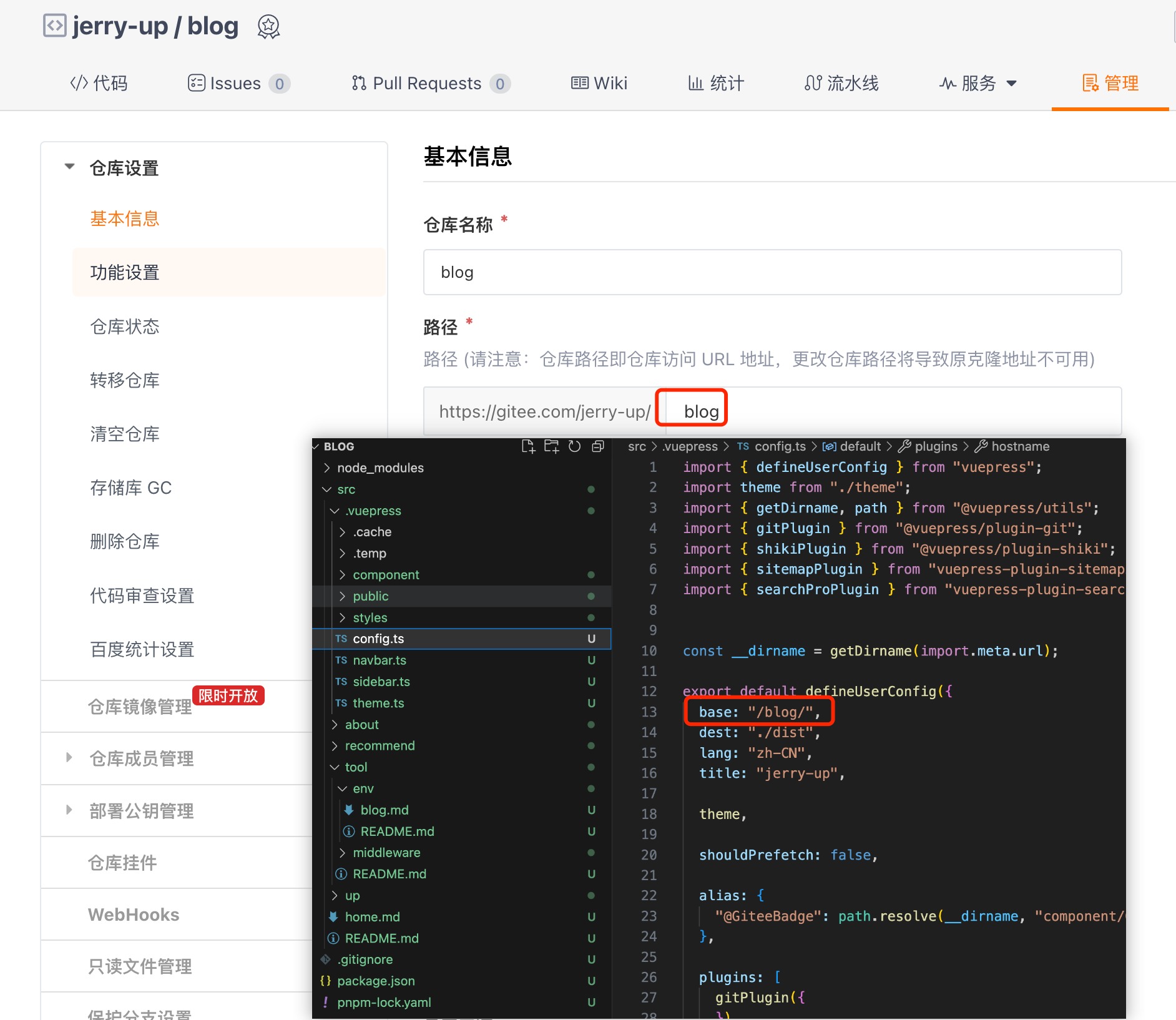Click the code brackets icon before the repo name

55,26
